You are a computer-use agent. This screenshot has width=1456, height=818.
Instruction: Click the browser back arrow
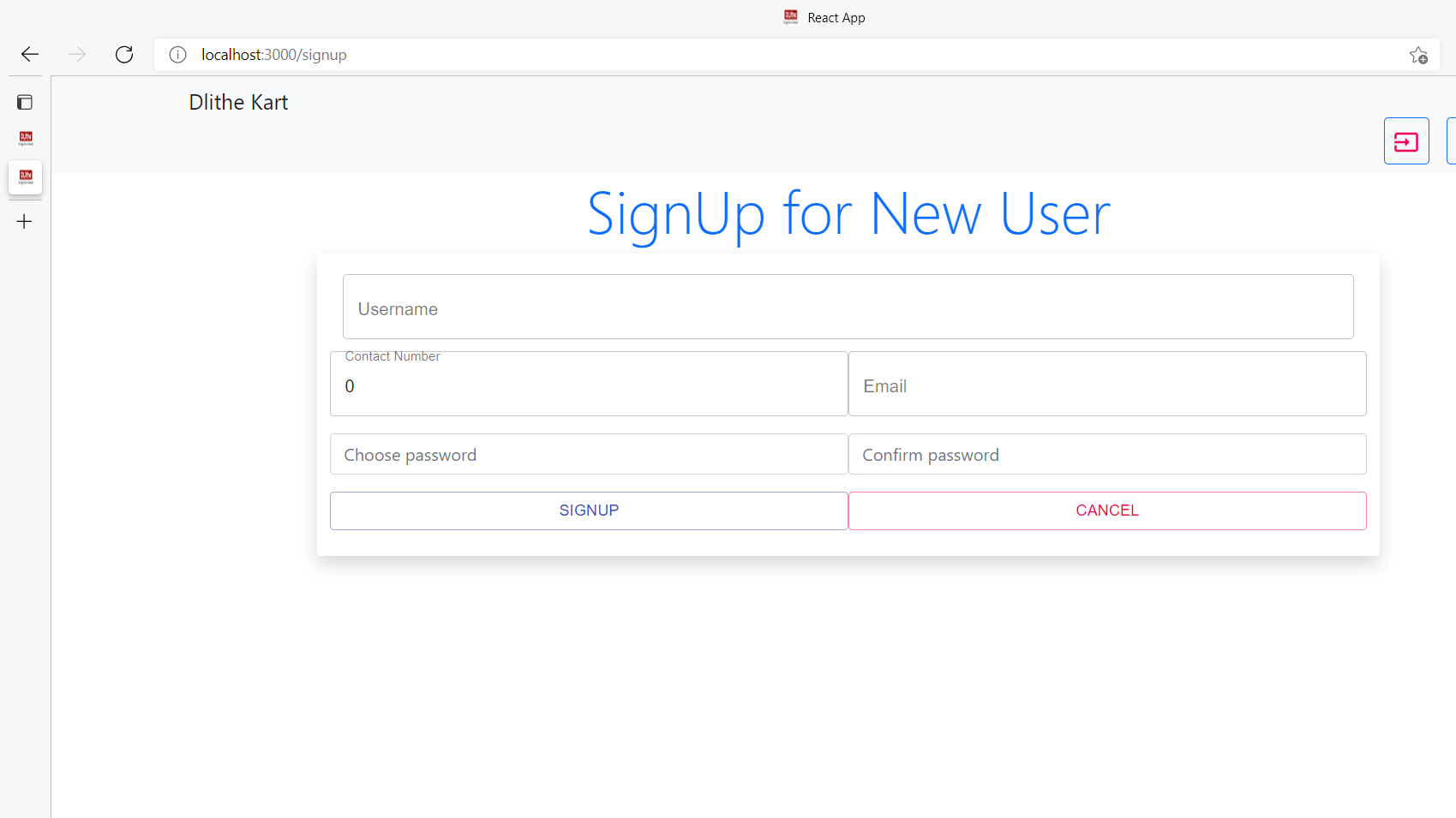(29, 54)
